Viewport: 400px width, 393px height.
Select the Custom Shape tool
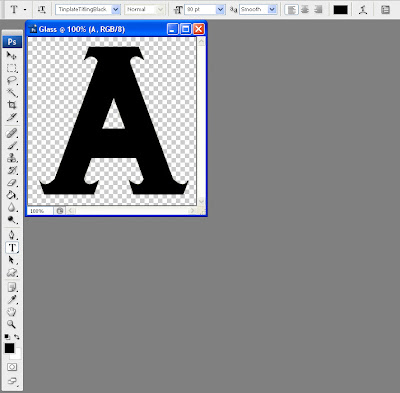tap(12, 272)
